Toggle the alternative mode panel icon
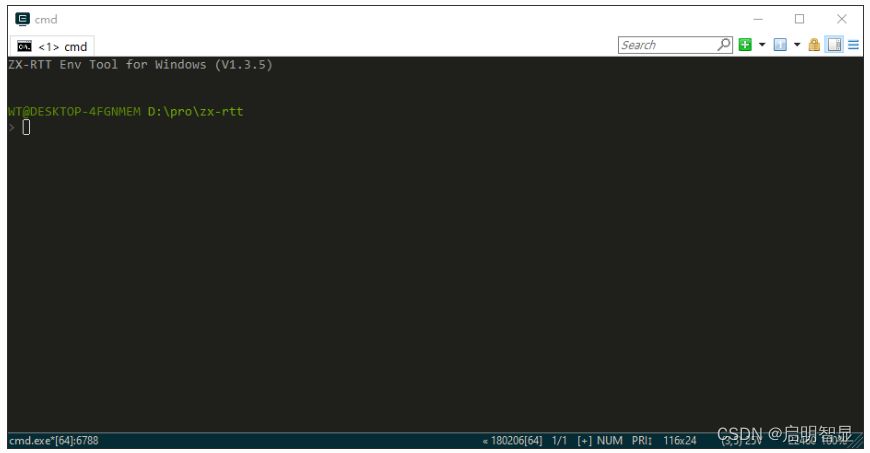This screenshot has height=453, width=870. point(834,45)
